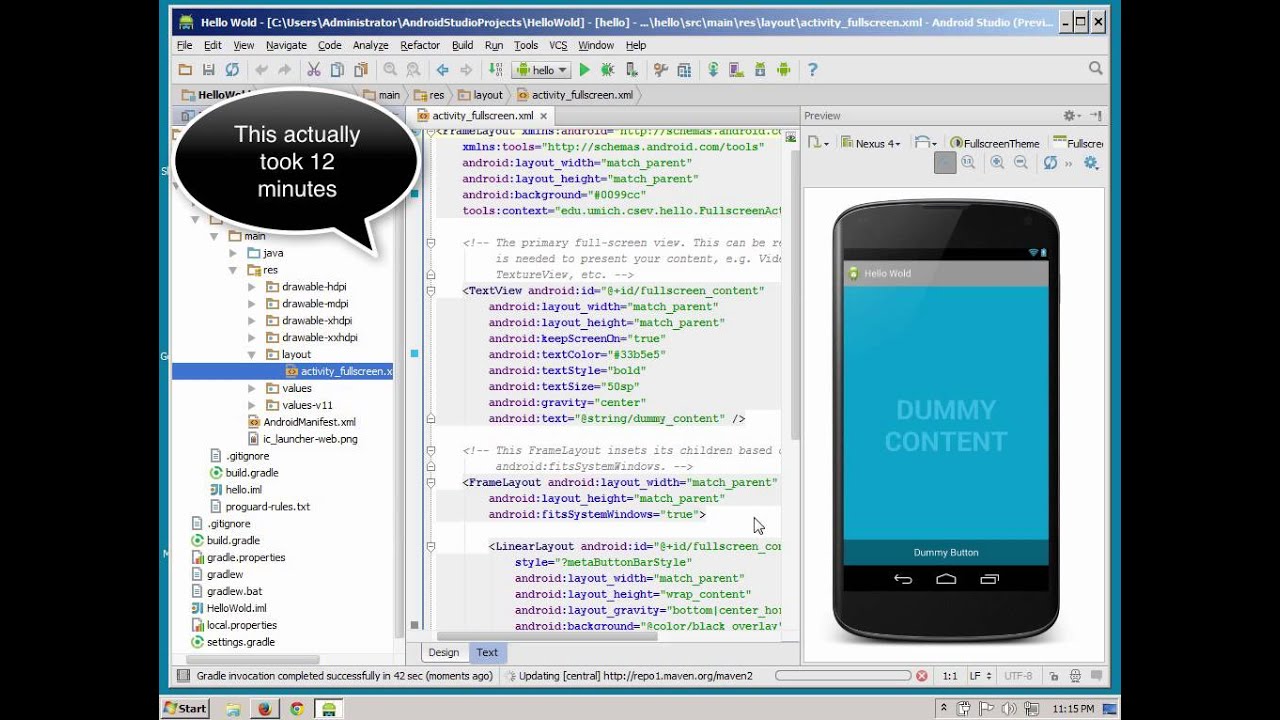
Task: Click the Replace magnifier icon
Action: (x=413, y=70)
